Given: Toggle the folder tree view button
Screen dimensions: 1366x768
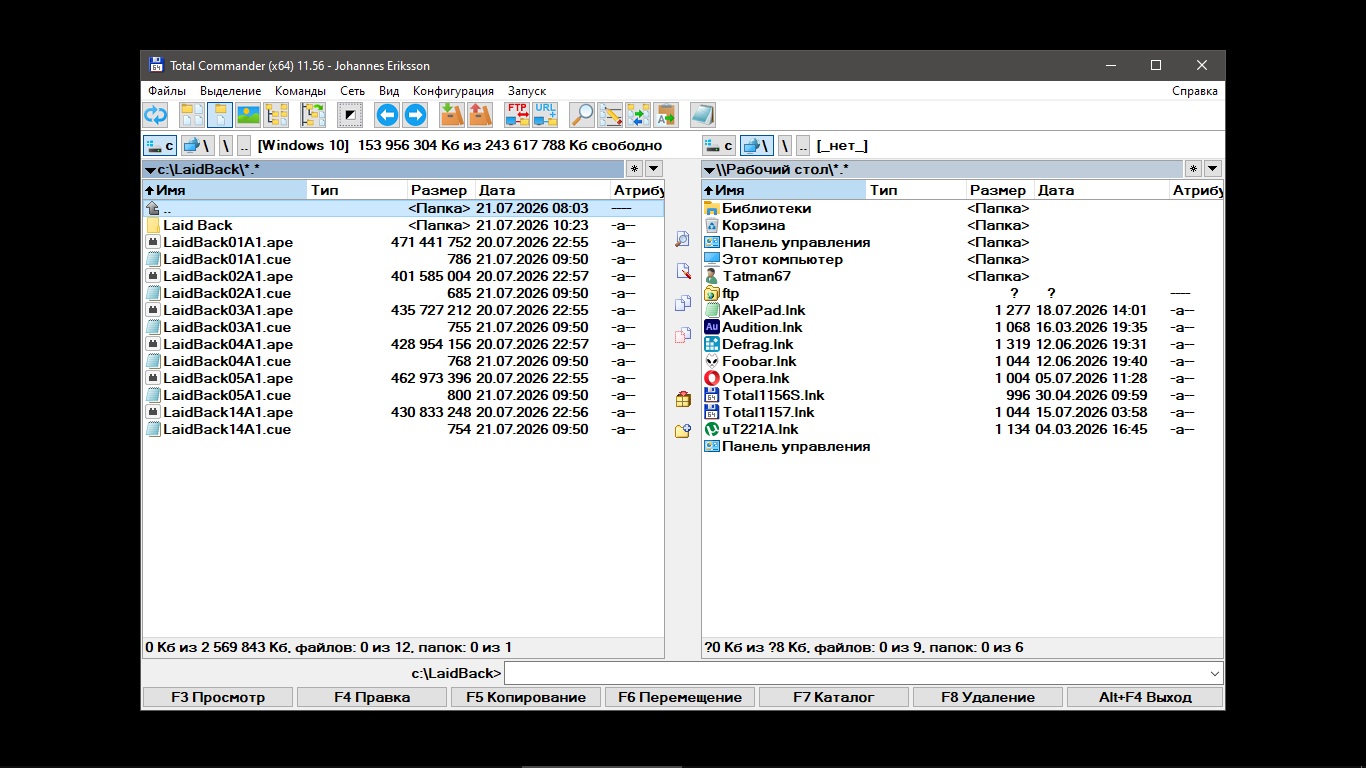Looking at the screenshot, I should (276, 115).
